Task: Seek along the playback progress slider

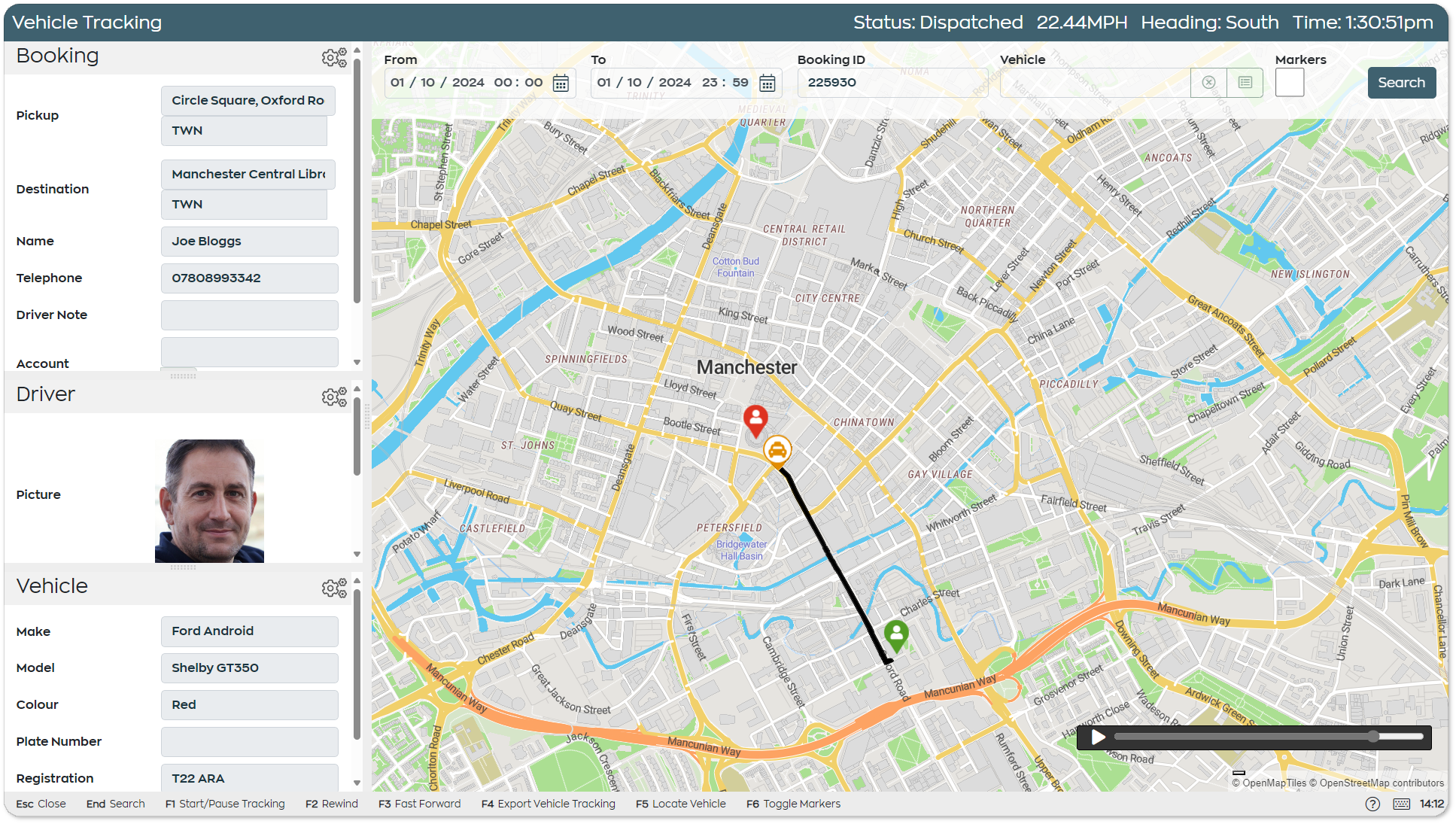Action: click(x=1269, y=737)
